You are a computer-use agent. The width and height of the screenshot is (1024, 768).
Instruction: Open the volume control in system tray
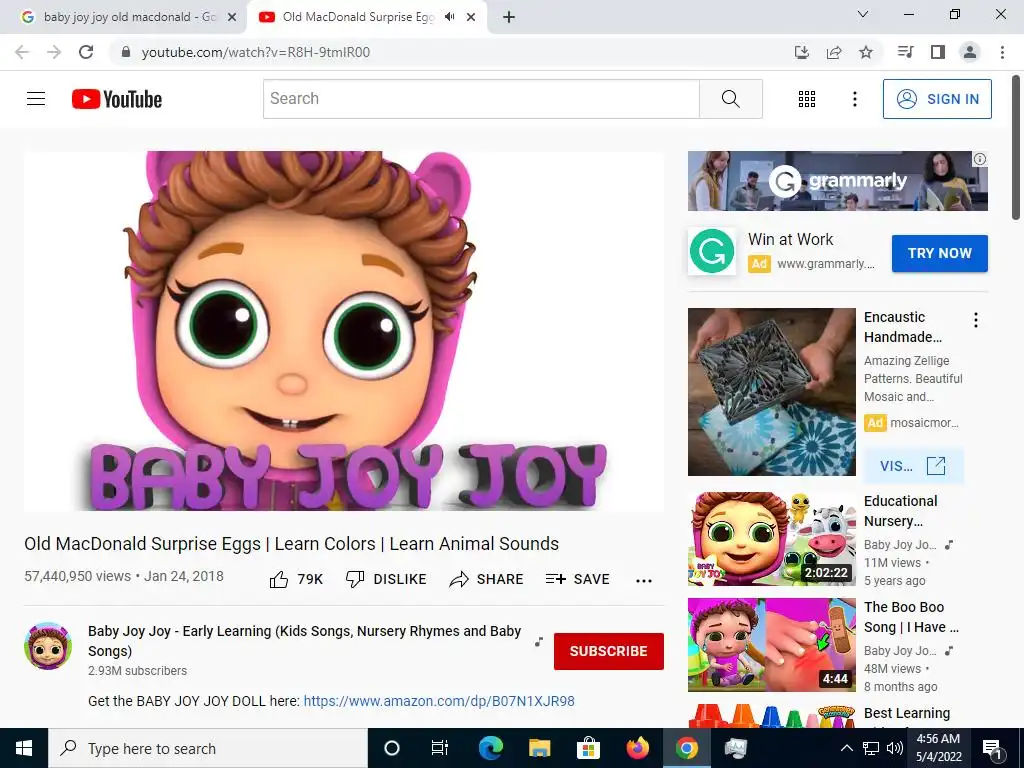point(895,748)
